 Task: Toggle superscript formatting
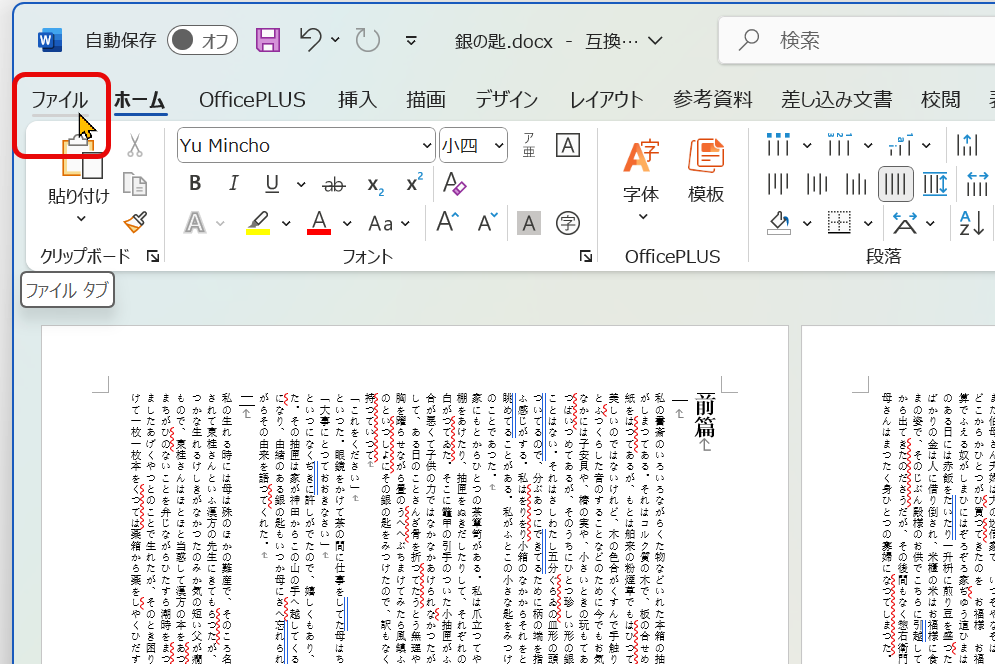point(414,183)
